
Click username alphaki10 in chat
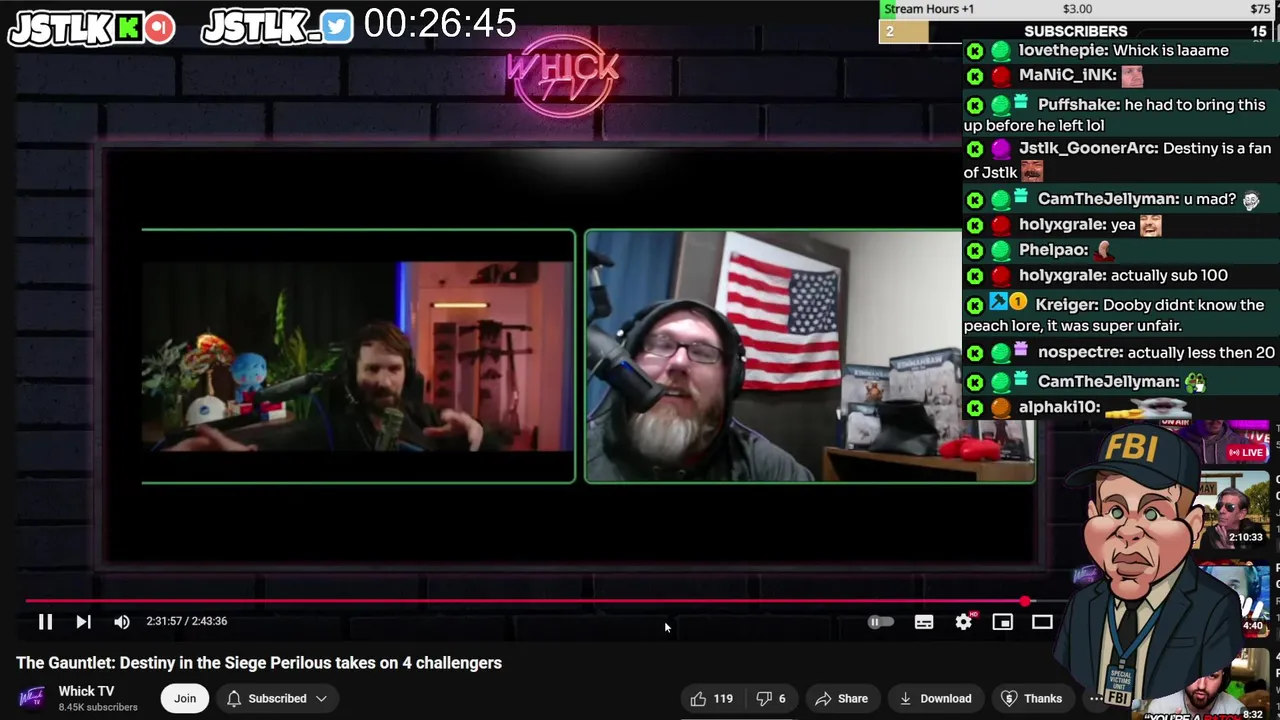(1059, 407)
